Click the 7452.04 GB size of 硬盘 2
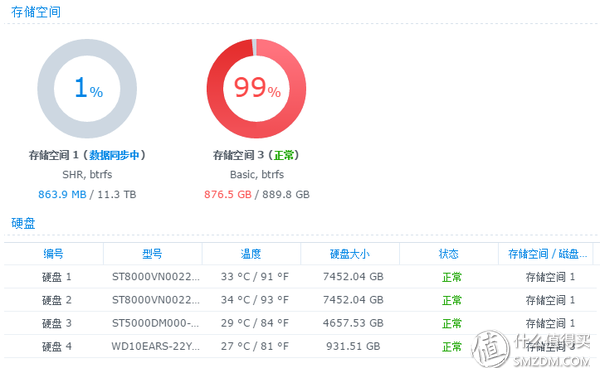600x378 pixels. pos(353,300)
